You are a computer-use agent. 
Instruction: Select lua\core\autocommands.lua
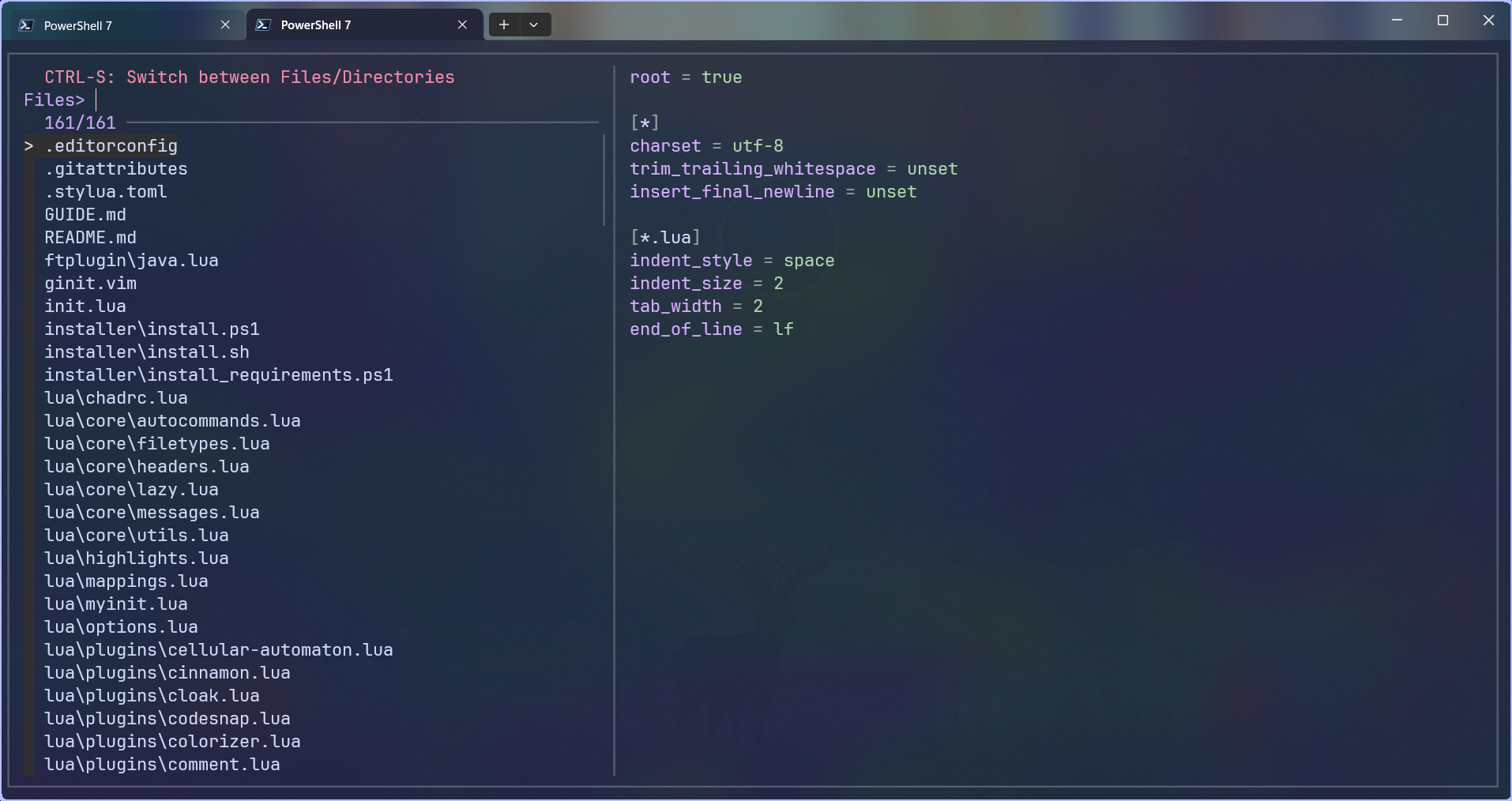(x=173, y=421)
